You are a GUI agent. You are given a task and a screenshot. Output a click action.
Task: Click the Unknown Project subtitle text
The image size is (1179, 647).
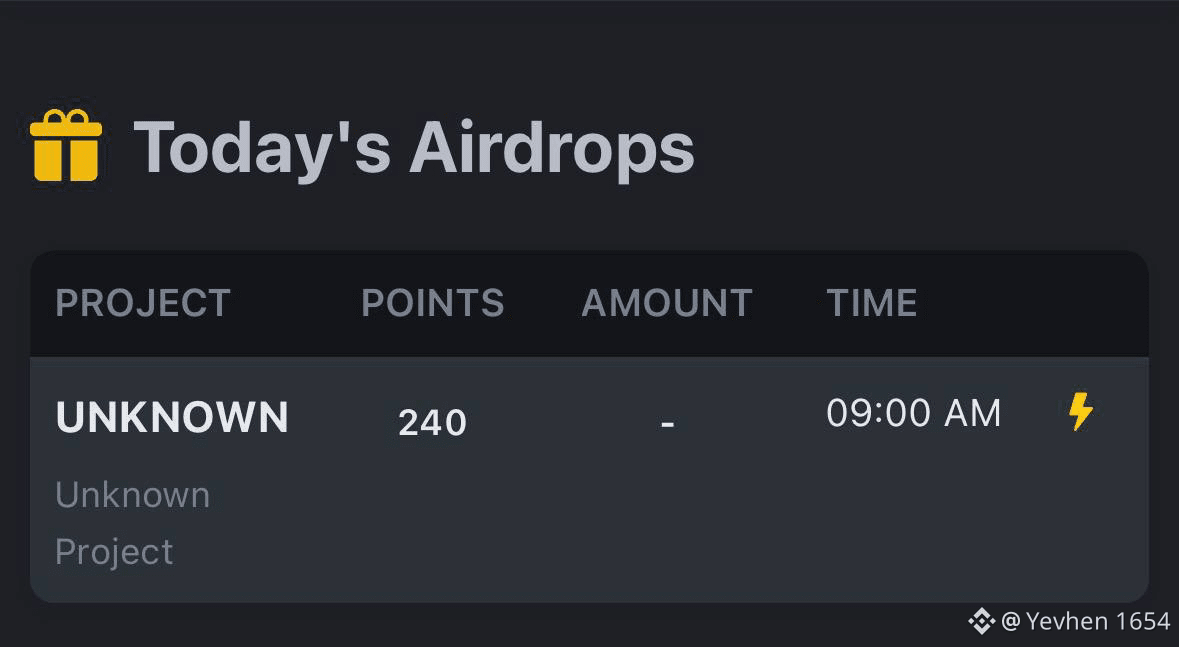coord(132,524)
